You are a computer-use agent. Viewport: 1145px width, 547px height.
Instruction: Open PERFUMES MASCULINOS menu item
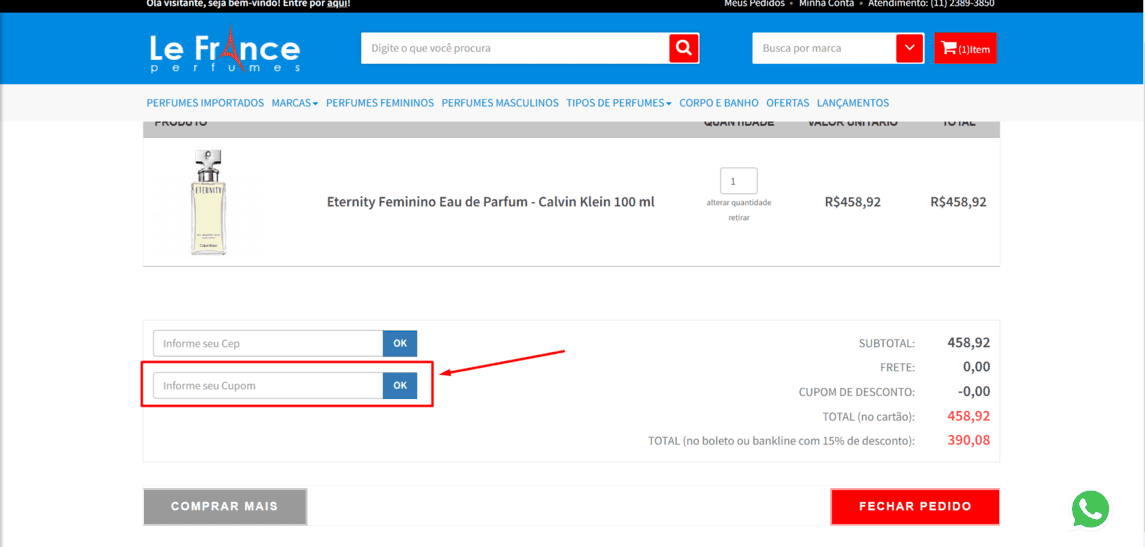pyautogui.click(x=500, y=103)
